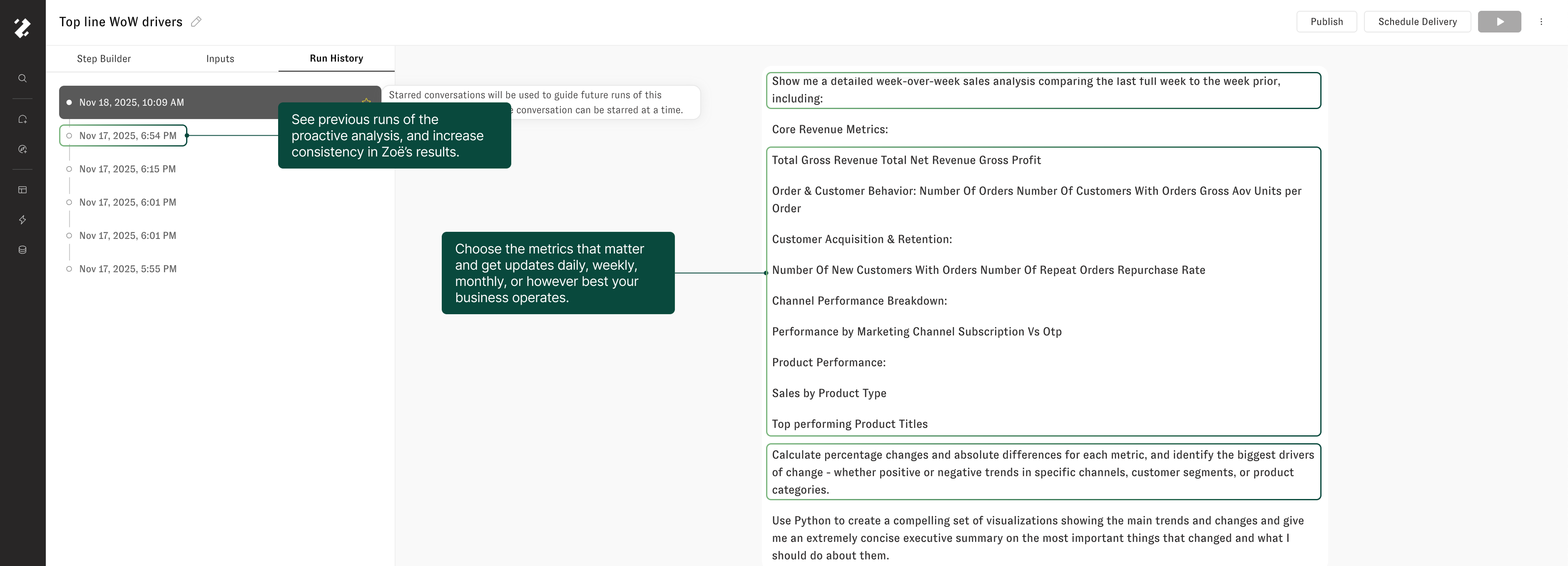The height and width of the screenshot is (566, 1568).
Task: Switch to the Step Builder tab
Action: [x=104, y=58]
